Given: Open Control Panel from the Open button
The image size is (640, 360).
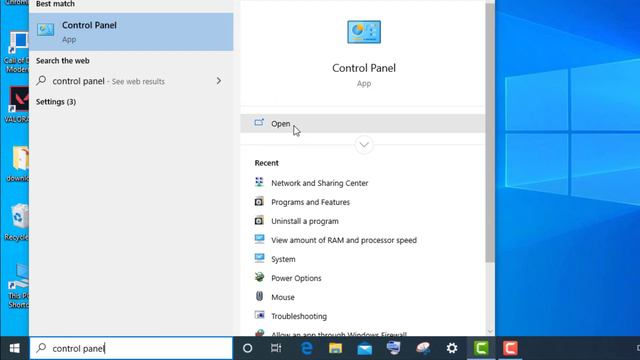Looking at the screenshot, I should (x=362, y=123).
